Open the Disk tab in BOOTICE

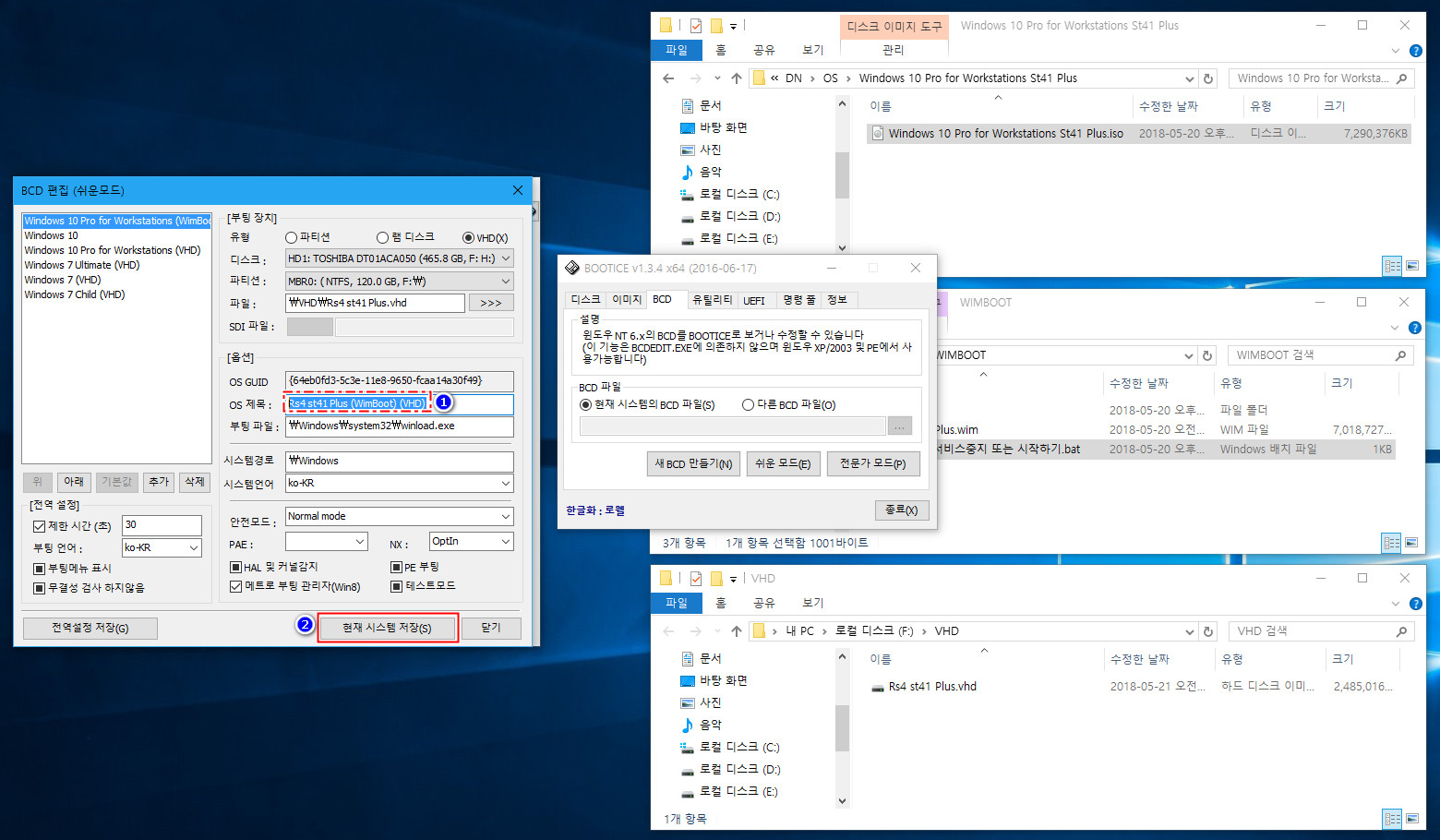pos(585,300)
